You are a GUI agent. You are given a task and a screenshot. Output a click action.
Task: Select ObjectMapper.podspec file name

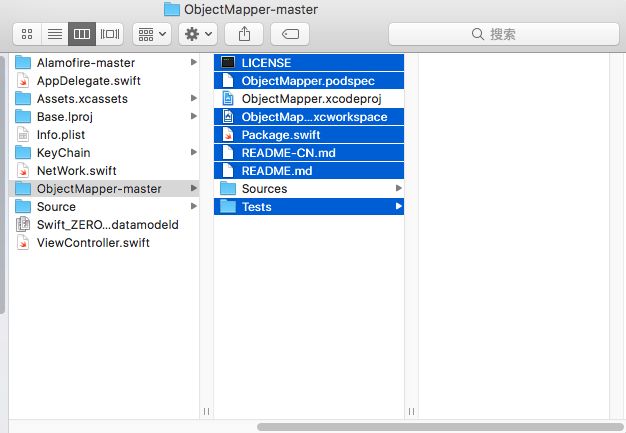308,81
